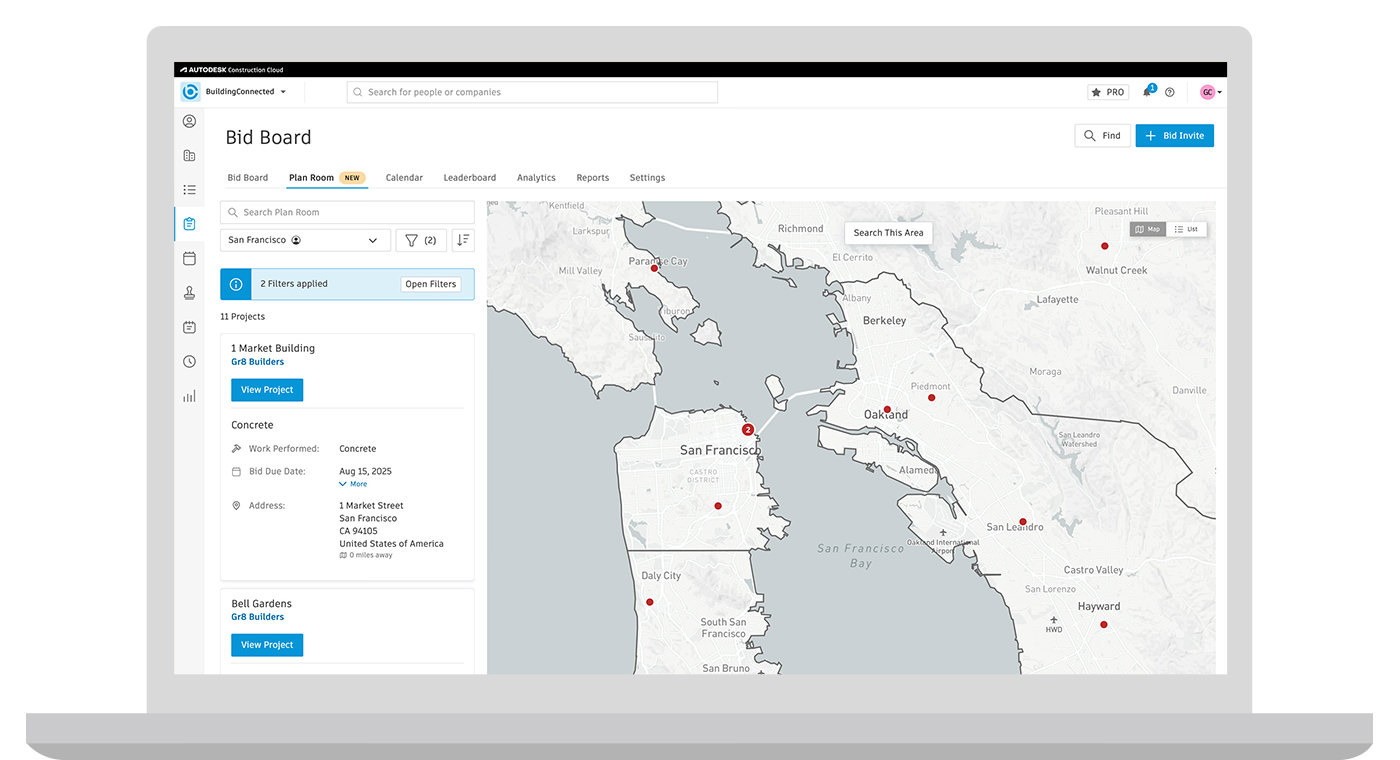The height and width of the screenshot is (760, 1400).
Task: Switch to Map view toggle
Action: pos(1148,229)
